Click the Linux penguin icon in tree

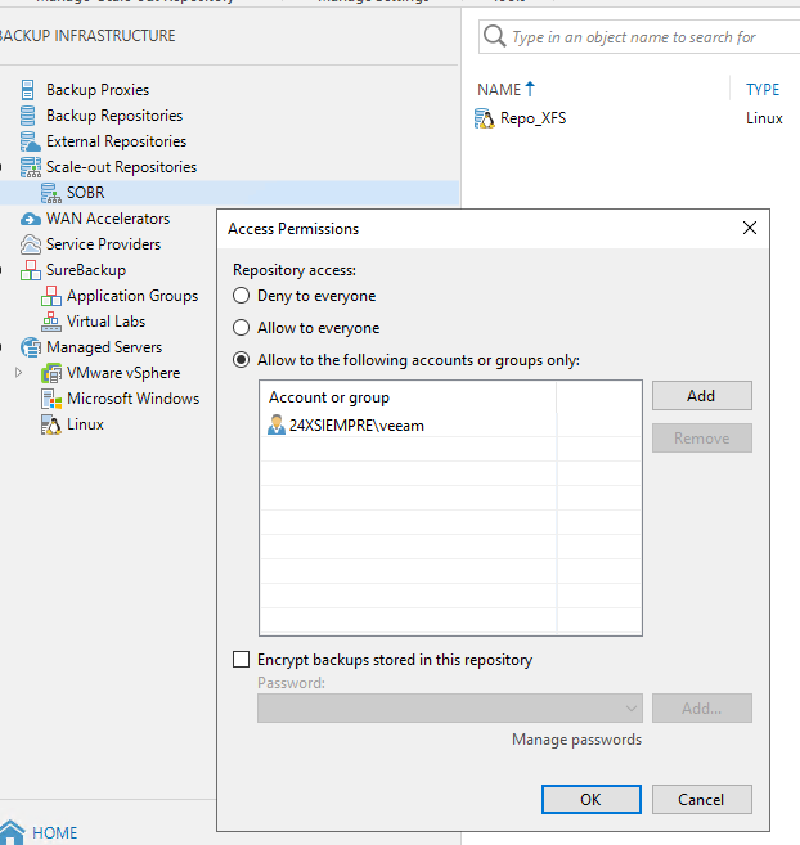click(x=51, y=425)
